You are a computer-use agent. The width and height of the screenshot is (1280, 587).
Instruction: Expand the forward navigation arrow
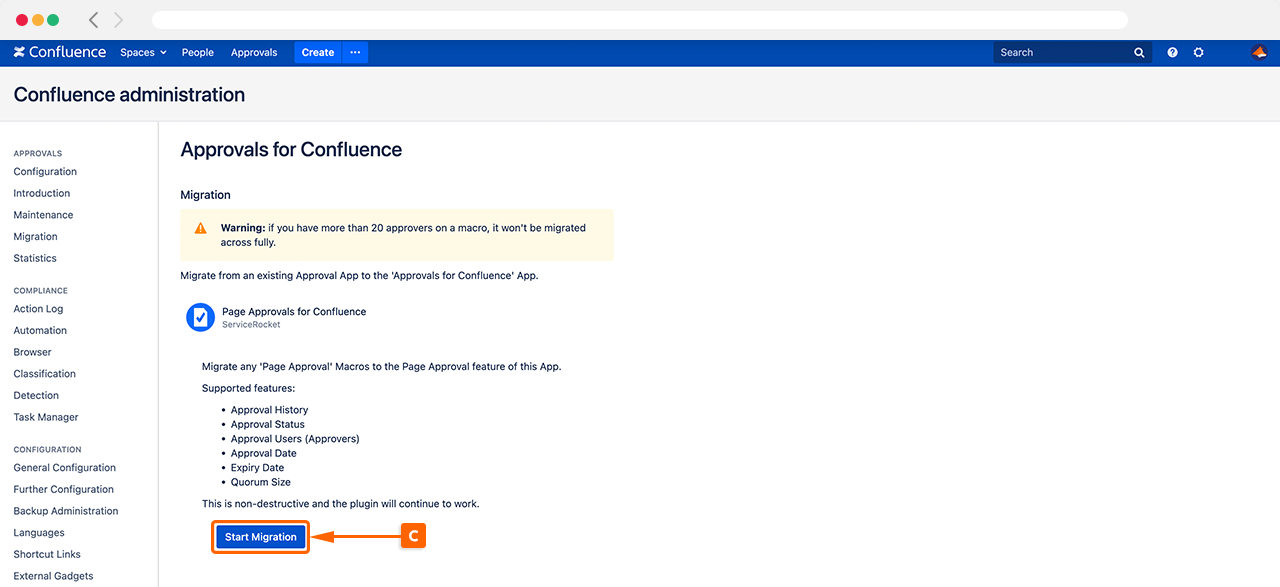pyautogui.click(x=117, y=19)
